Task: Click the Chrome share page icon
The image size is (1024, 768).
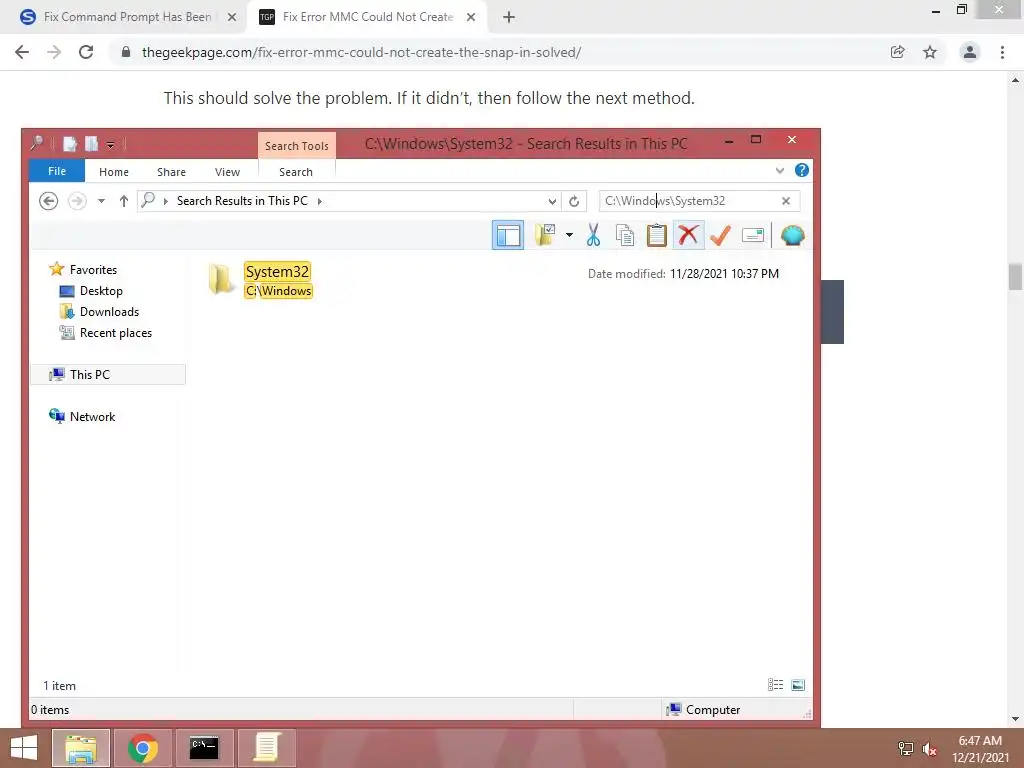Action: click(898, 52)
